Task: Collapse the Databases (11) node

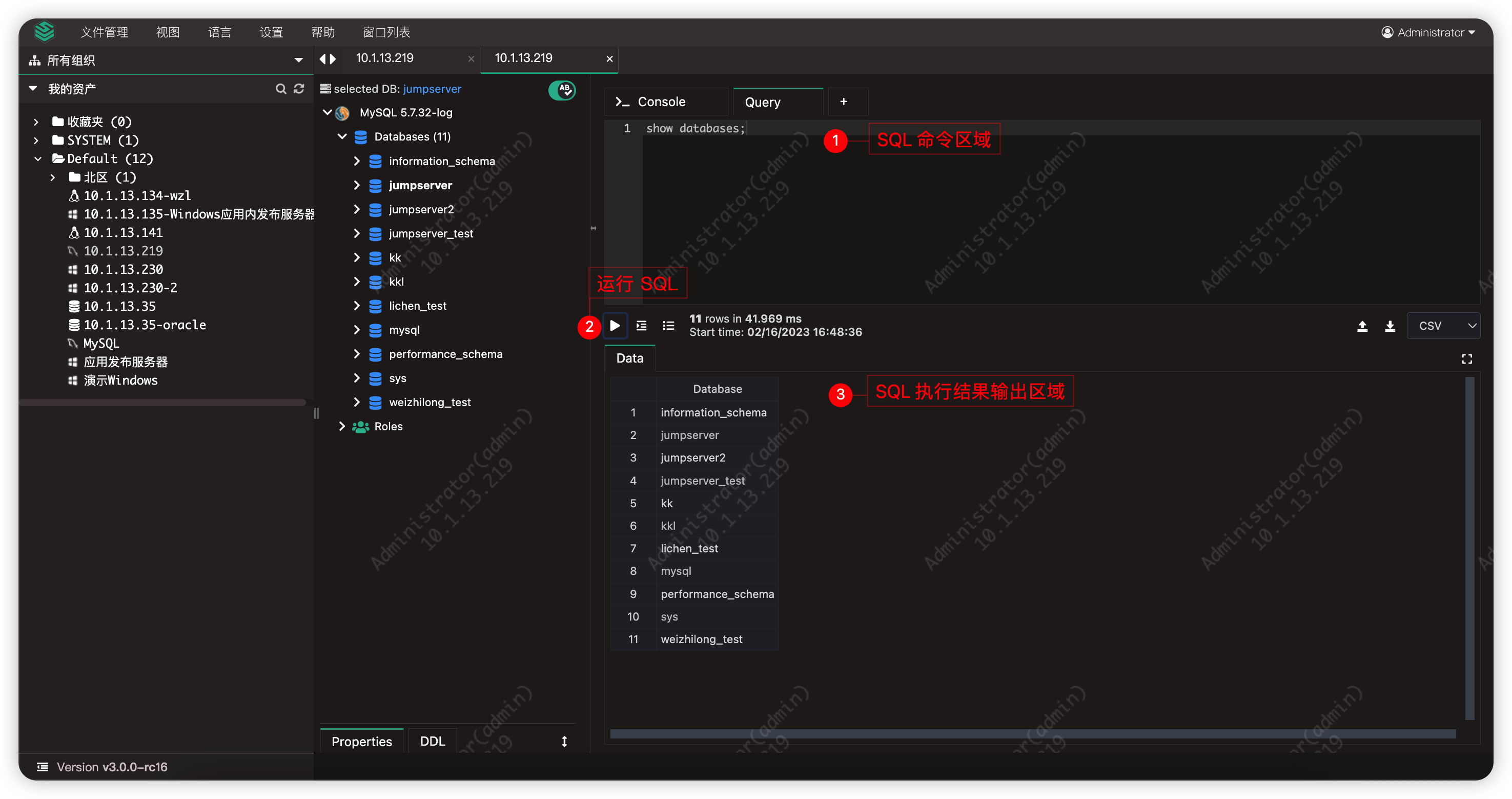Action: tap(342, 136)
